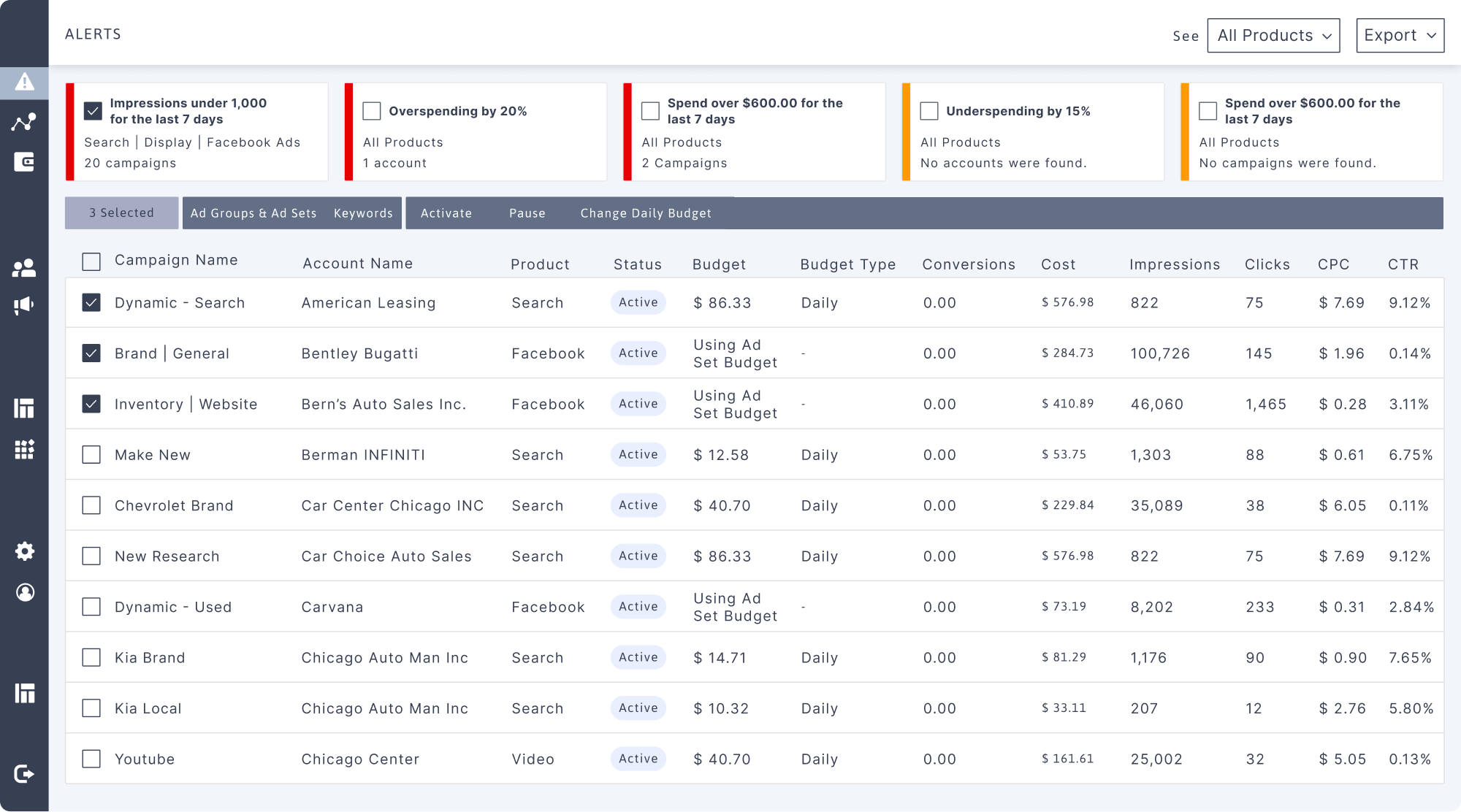Viewport: 1461px width, 812px height.
Task: Click the megaphone campaigns sidebar icon
Action: coord(24,305)
